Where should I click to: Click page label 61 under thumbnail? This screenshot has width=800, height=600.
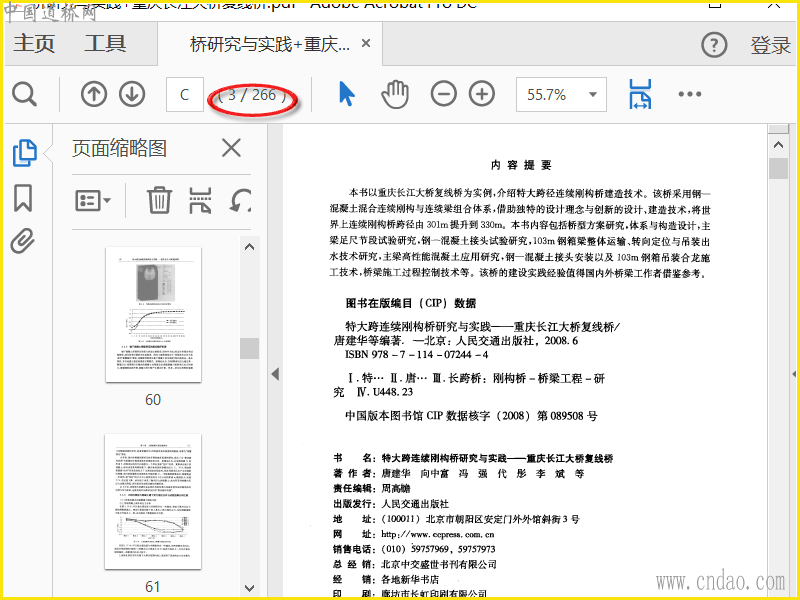click(153, 587)
